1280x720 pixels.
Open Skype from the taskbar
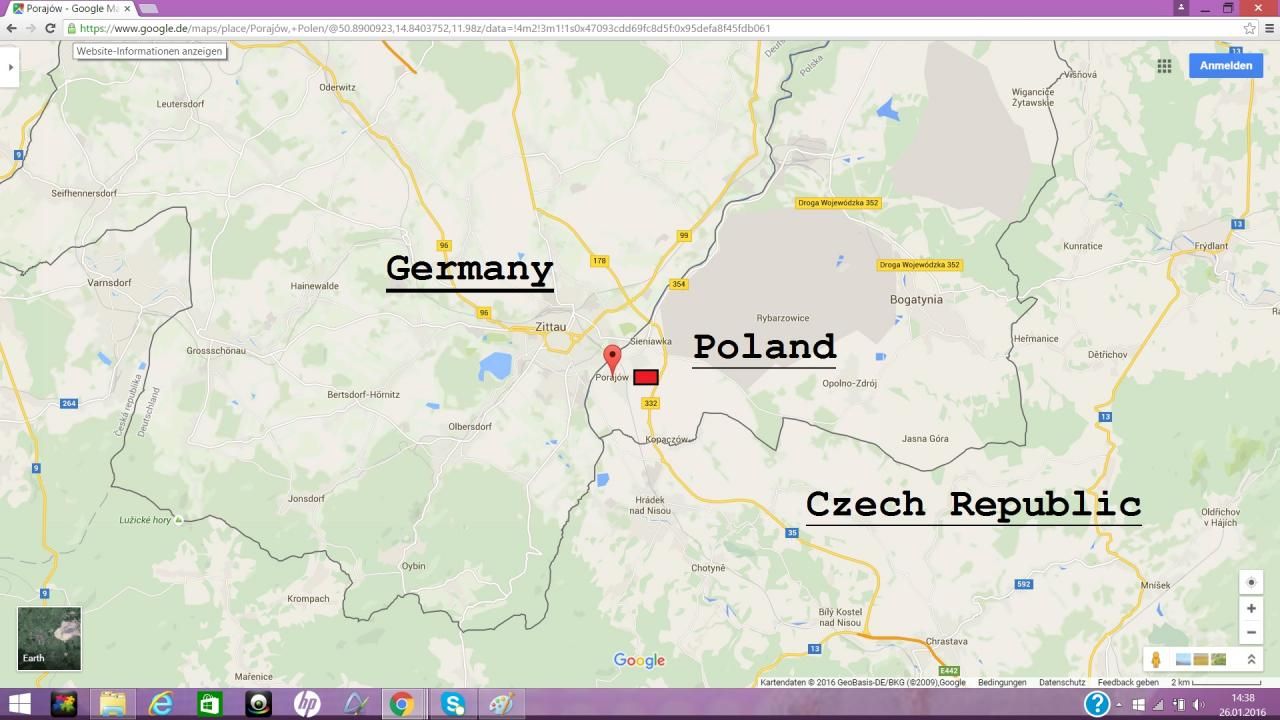point(453,704)
